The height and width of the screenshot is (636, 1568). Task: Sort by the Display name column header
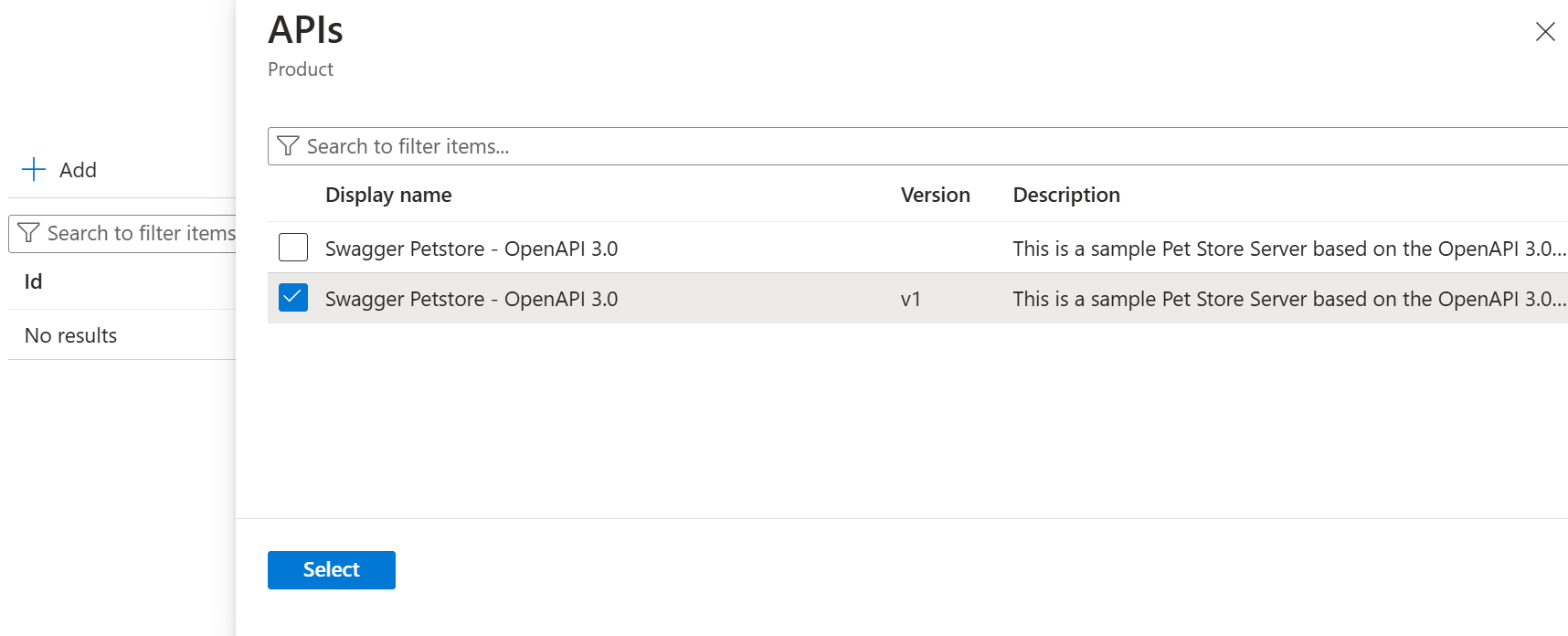388,195
